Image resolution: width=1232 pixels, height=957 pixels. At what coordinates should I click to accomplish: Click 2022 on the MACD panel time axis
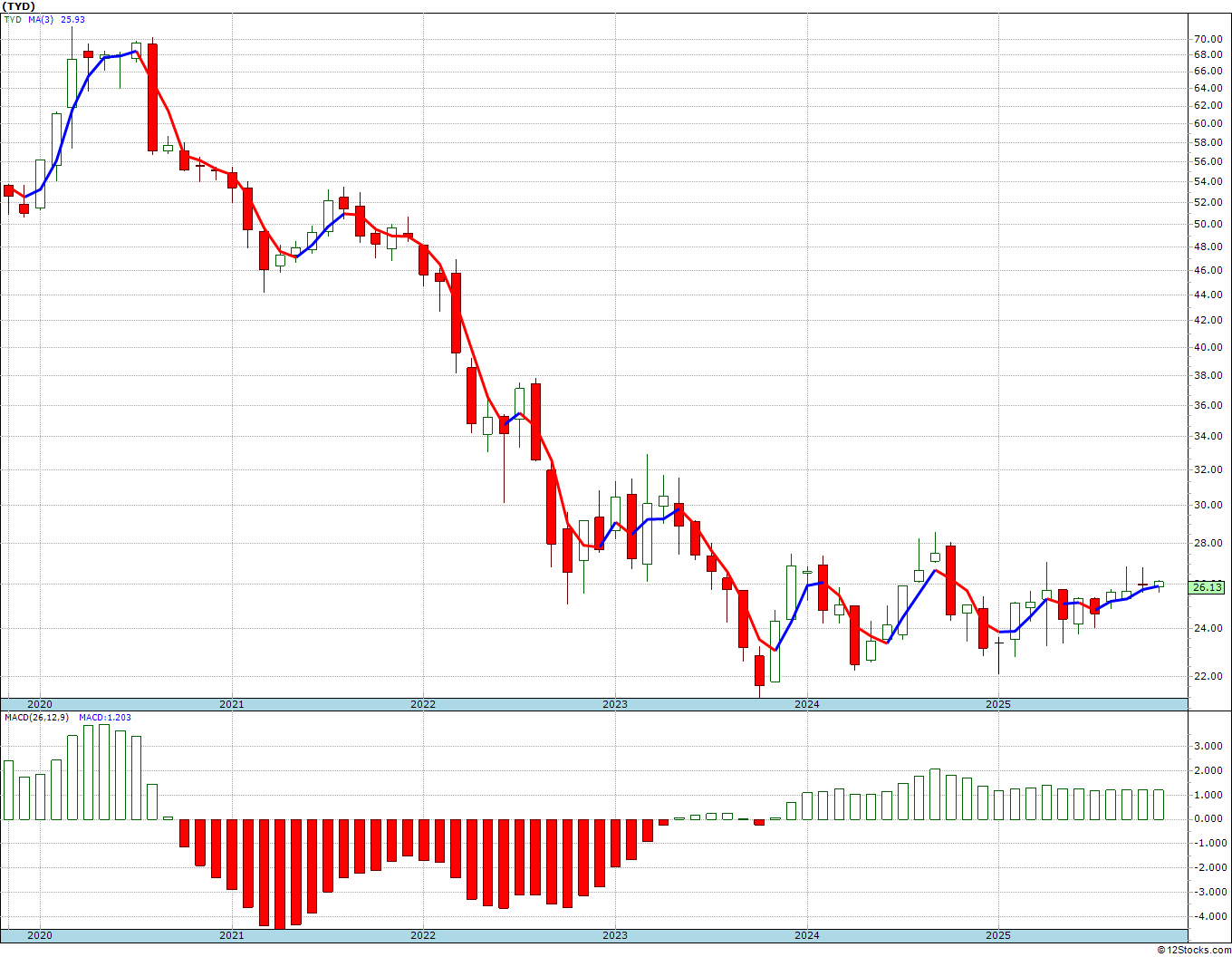423,935
